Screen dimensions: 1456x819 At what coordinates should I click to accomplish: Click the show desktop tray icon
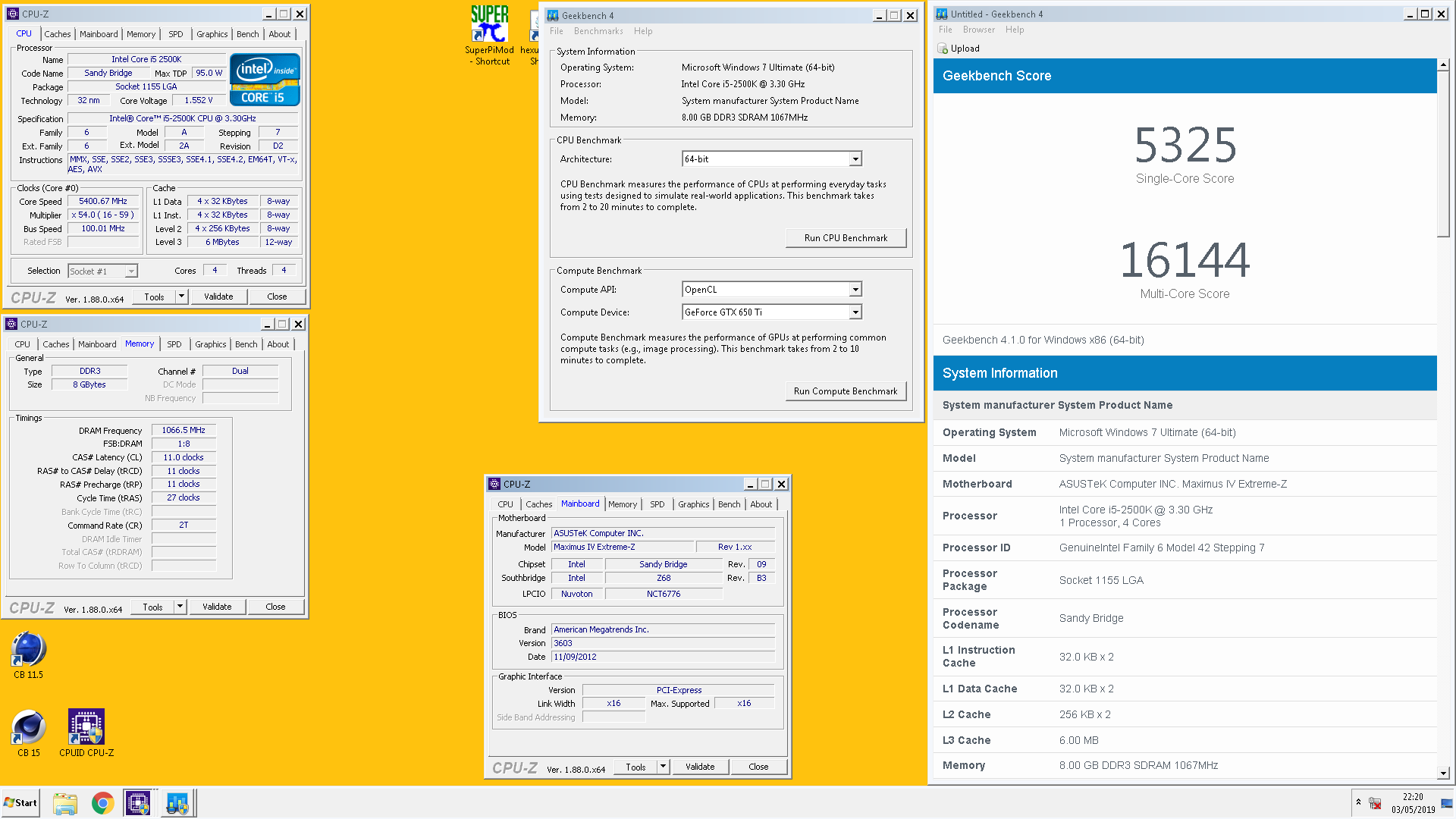tap(1447, 803)
